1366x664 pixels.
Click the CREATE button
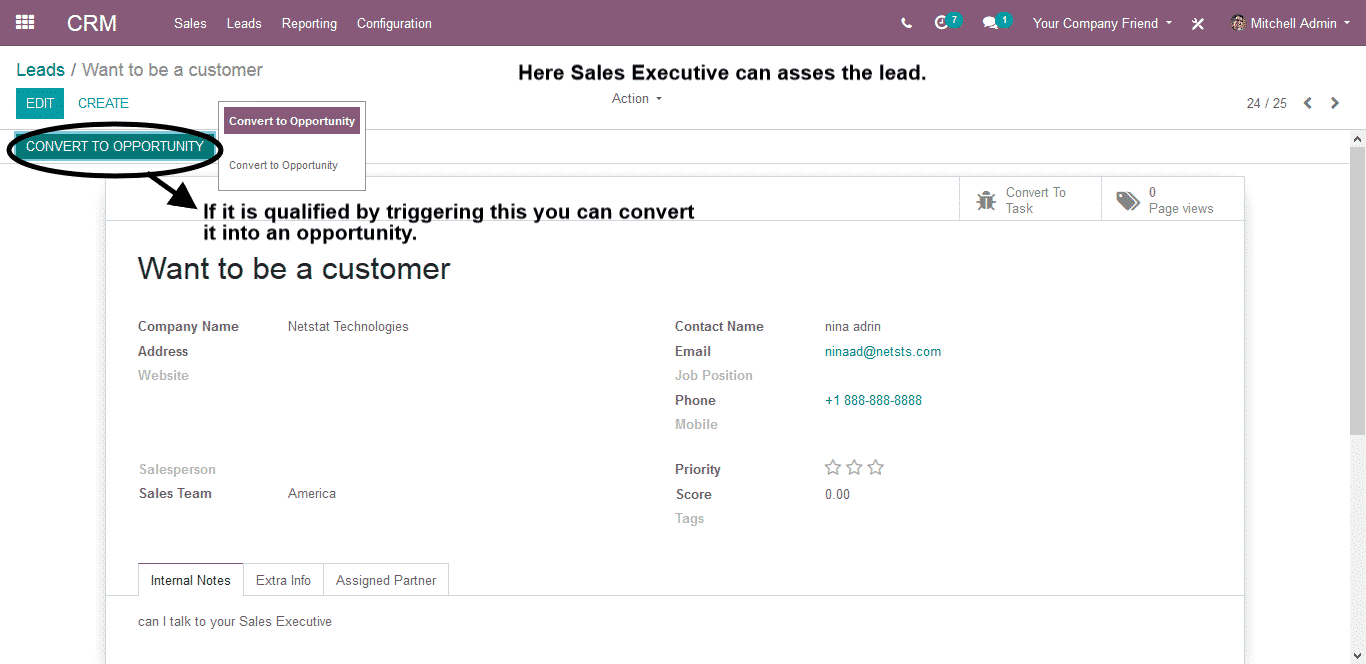point(103,103)
